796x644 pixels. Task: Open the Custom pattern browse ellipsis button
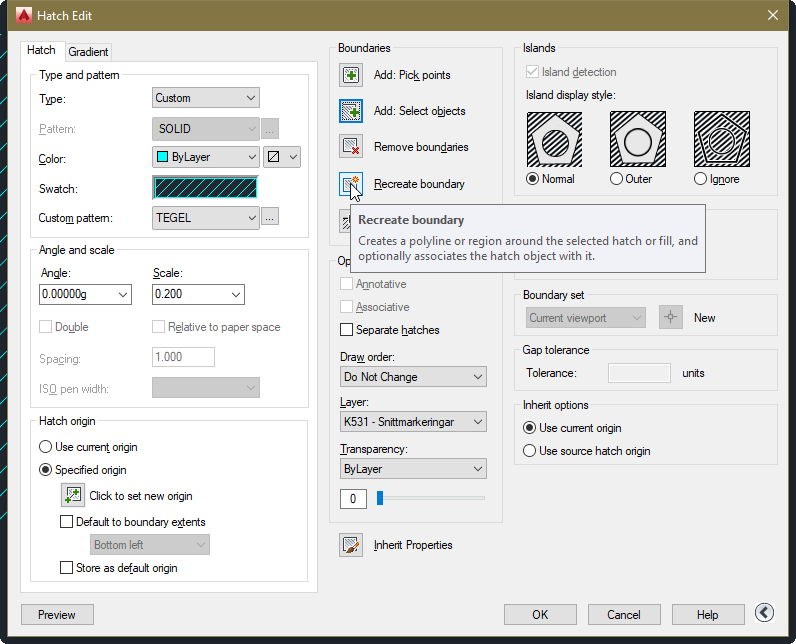[x=270, y=217]
